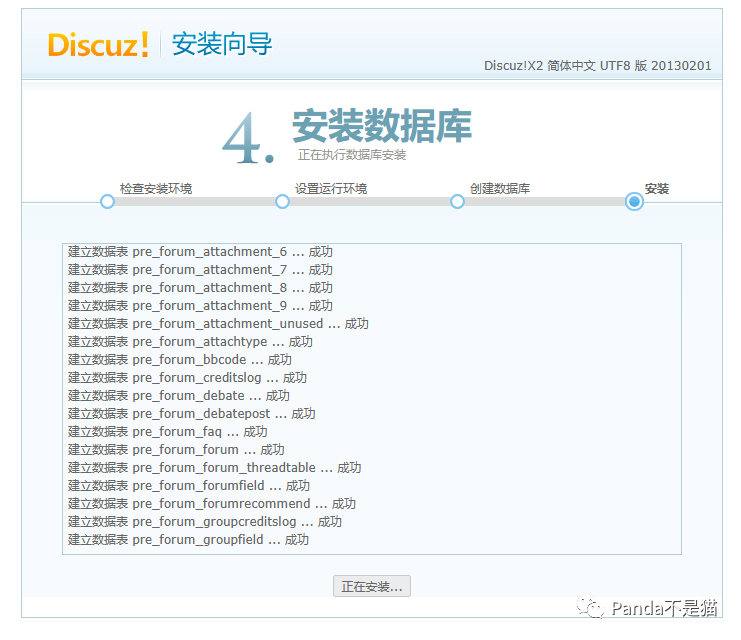
Task: Click the 设置运行环境 step label
Action: 331,189
